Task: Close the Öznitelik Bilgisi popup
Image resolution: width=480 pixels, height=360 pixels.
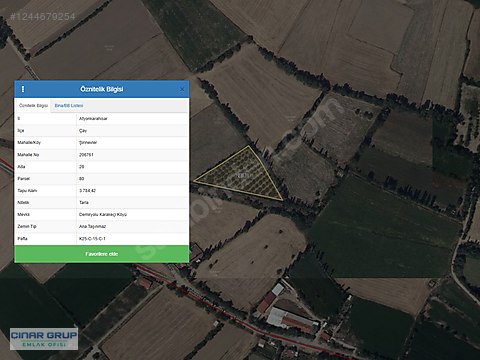Action: tap(182, 89)
